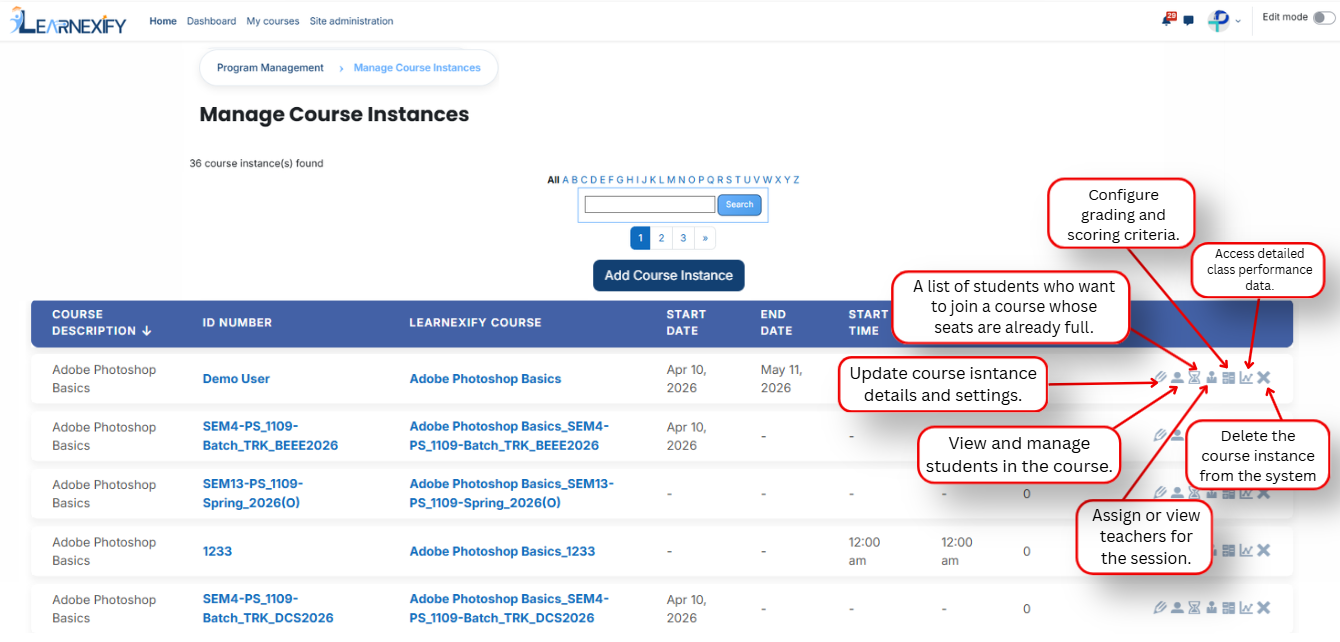Open the notifications bell

click(1167, 19)
